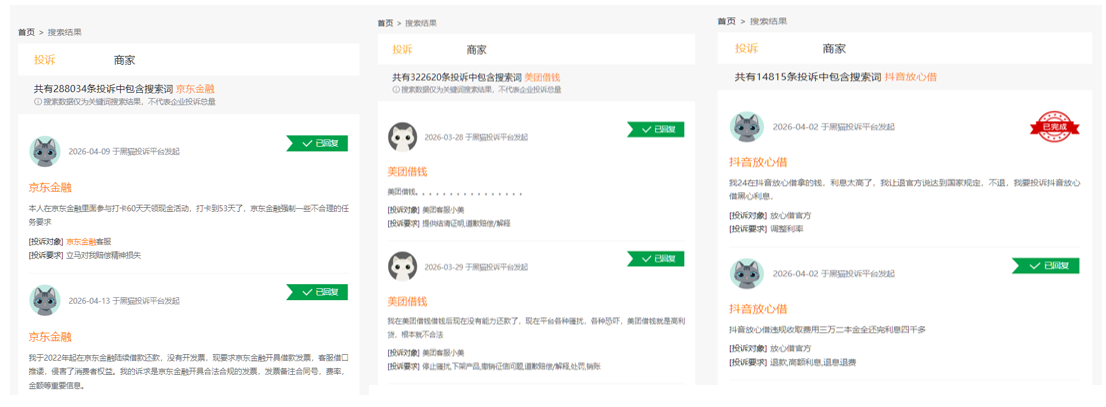Click the info icon under the 京东金融 result count
Viewport: 1106px width, 407px height.
(x=38, y=102)
